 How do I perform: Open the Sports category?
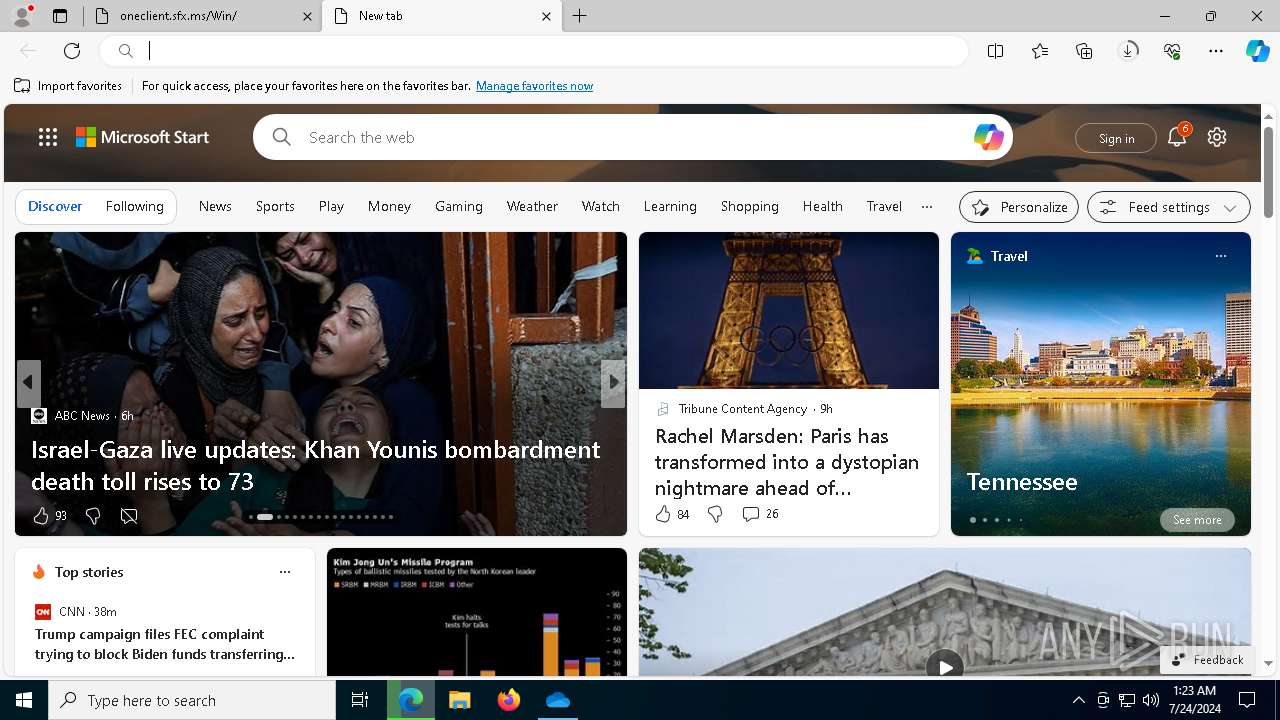coord(275,206)
